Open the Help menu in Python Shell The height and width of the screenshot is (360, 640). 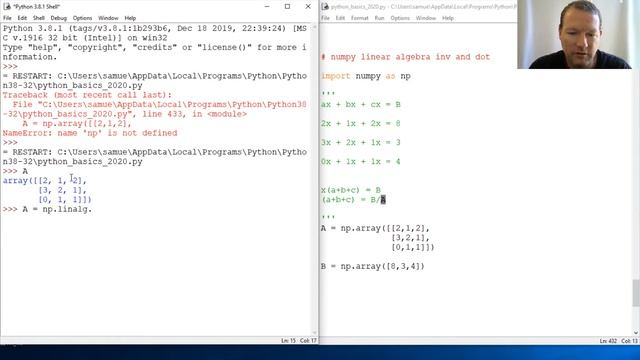coord(130,18)
